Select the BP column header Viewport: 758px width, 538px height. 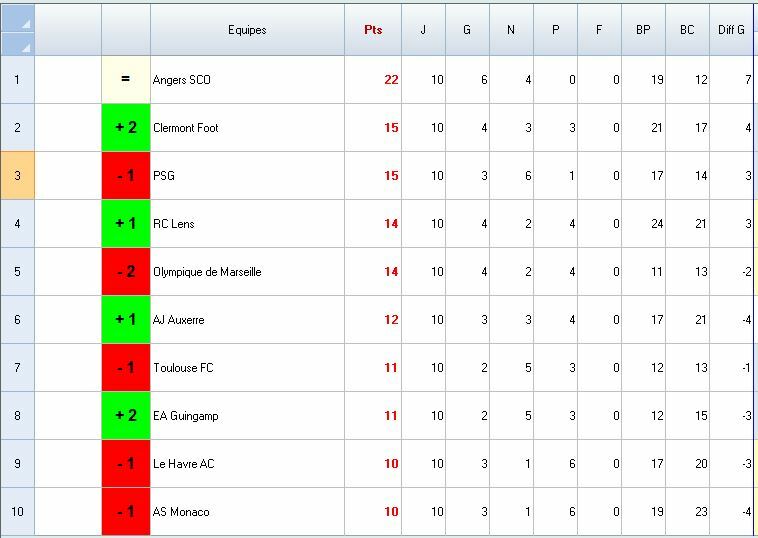[643, 30]
